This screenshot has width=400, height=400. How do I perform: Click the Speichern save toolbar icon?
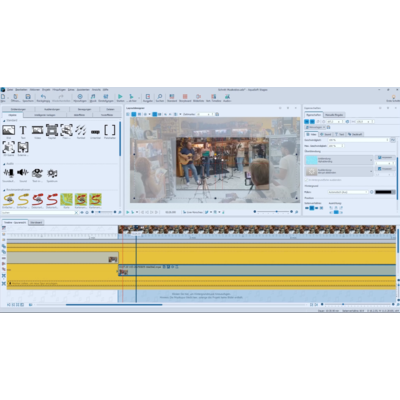[x=28, y=98]
